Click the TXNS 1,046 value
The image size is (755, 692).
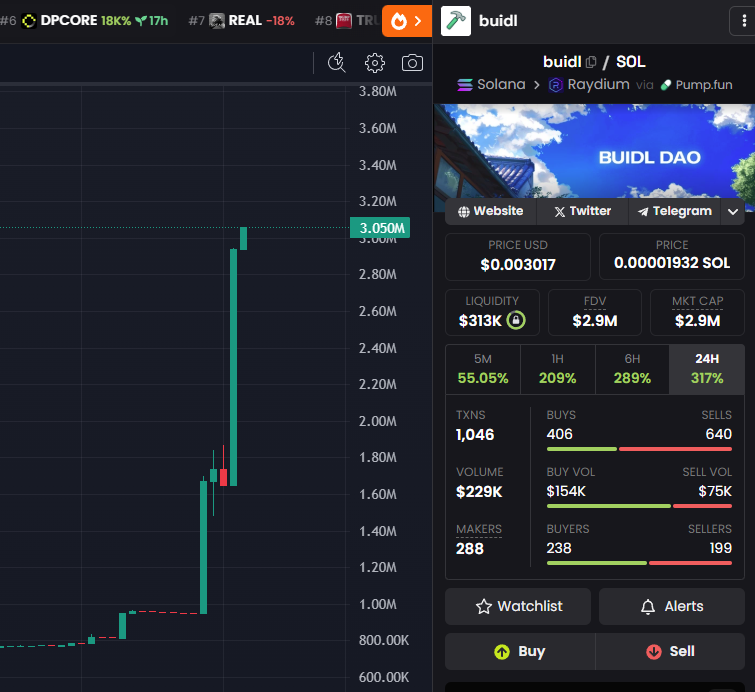point(475,435)
